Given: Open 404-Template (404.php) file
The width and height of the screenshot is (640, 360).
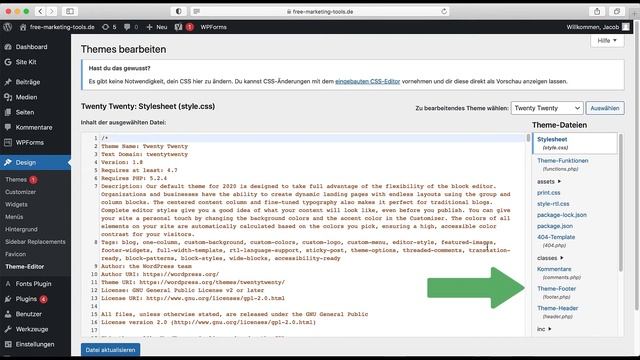Looking at the screenshot, I should pos(556,241).
